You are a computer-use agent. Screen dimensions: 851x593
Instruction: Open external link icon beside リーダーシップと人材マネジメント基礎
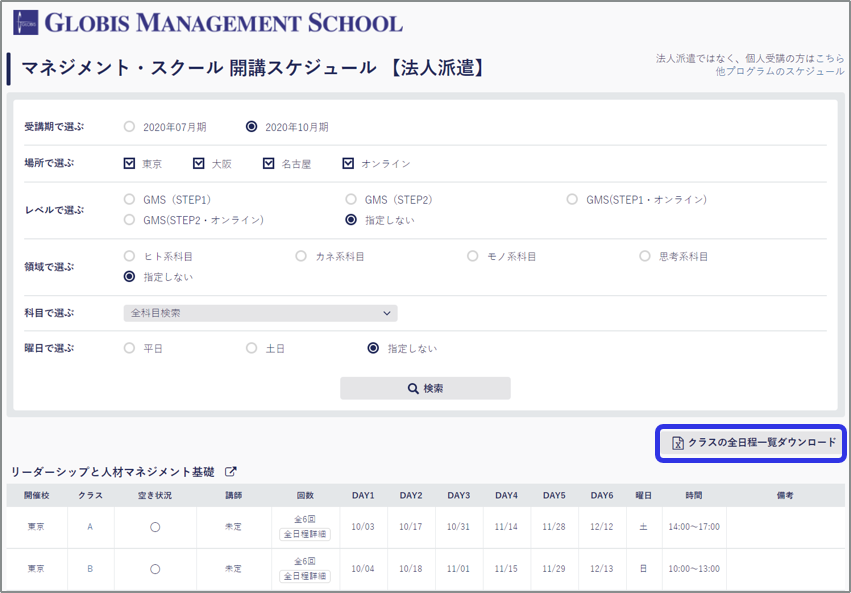pos(231,471)
